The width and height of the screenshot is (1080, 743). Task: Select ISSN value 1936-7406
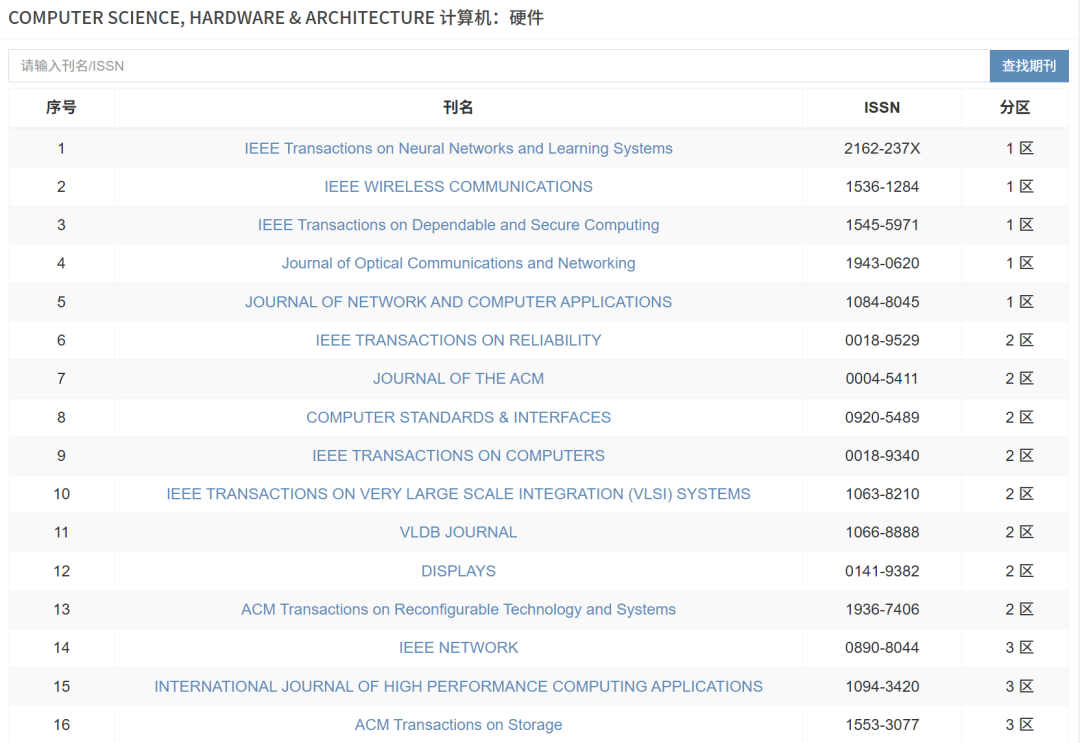(x=882, y=609)
